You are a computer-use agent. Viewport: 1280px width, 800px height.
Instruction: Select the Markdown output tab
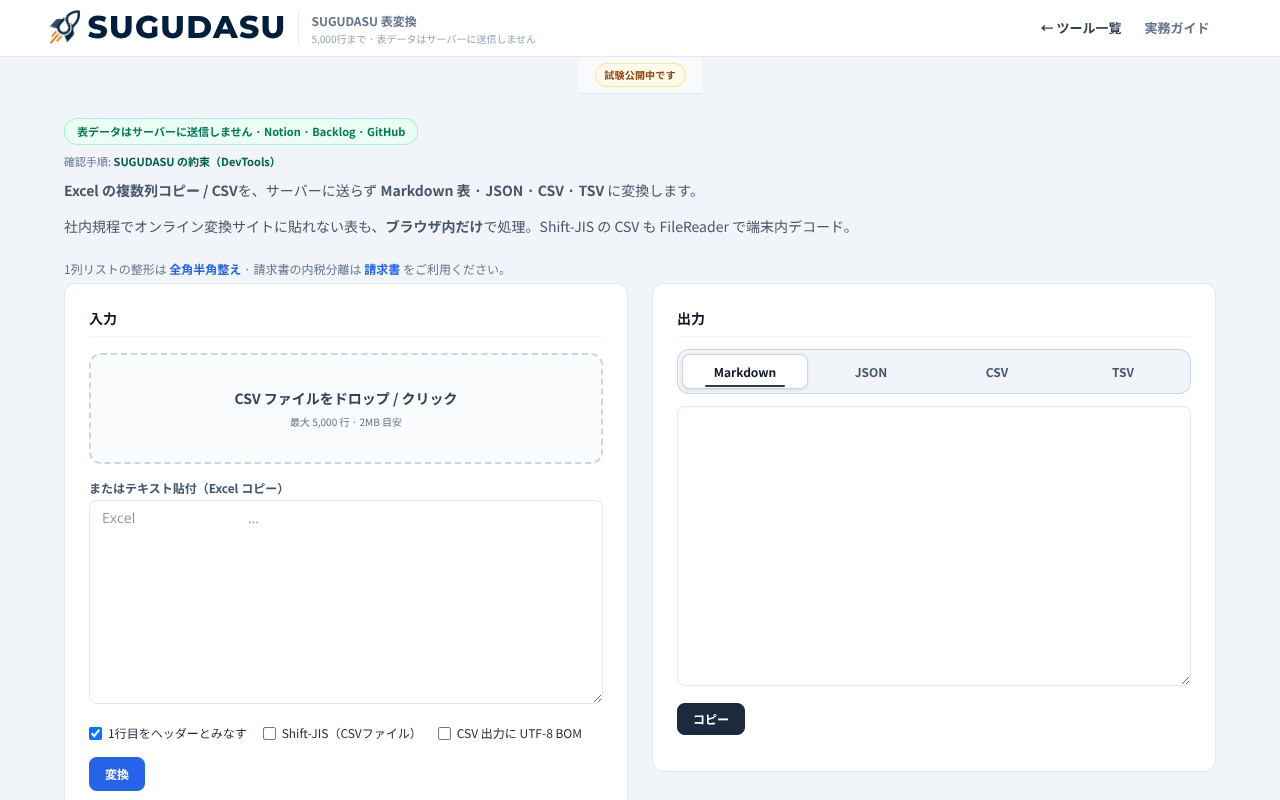[x=745, y=372]
